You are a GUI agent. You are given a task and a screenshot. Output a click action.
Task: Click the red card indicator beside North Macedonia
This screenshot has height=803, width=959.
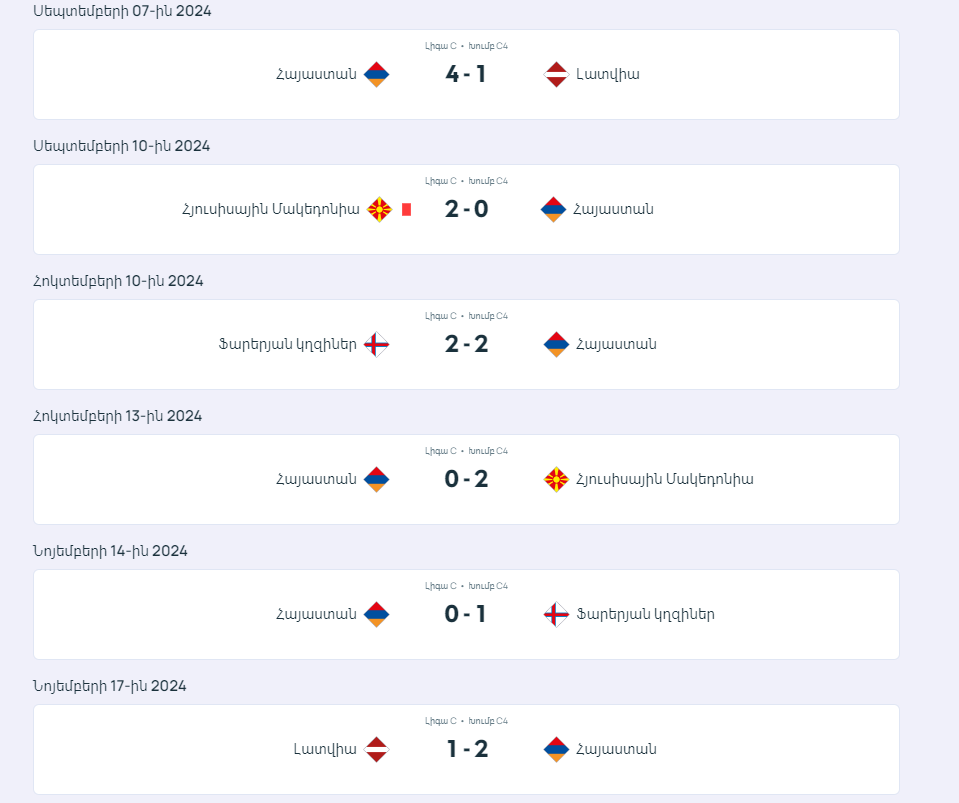(406, 210)
